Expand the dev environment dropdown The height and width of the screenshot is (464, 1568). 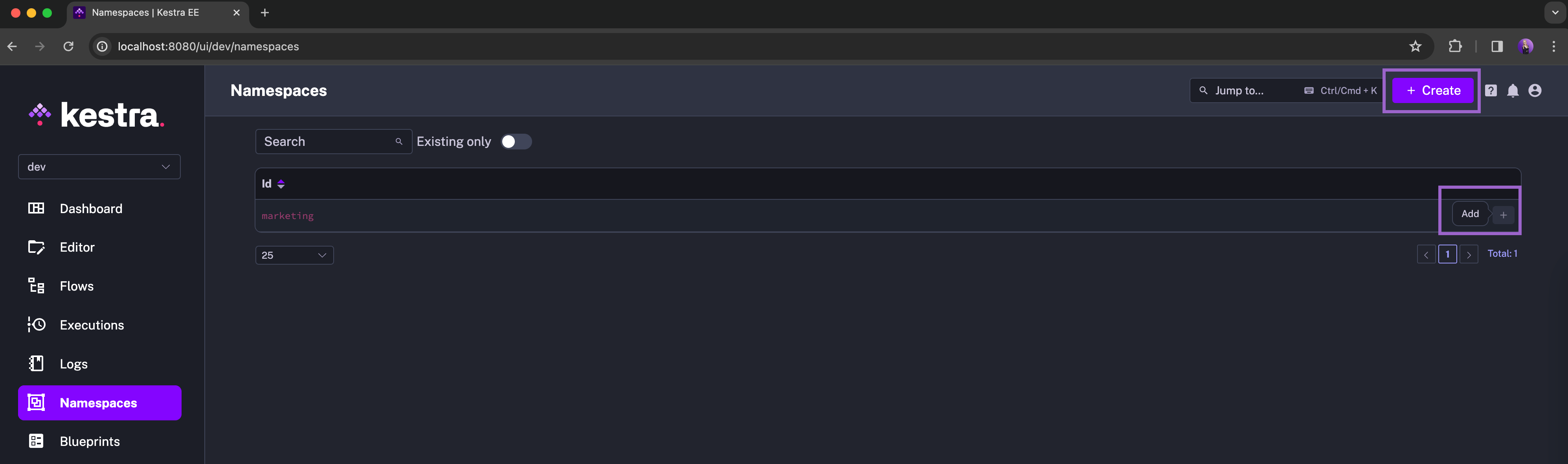click(99, 166)
